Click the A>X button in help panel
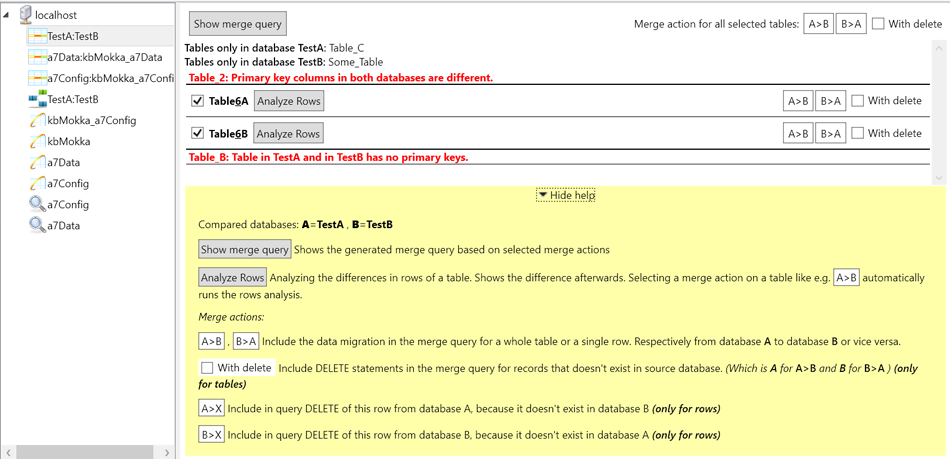Viewport: 950px width, 459px height. tap(211, 408)
